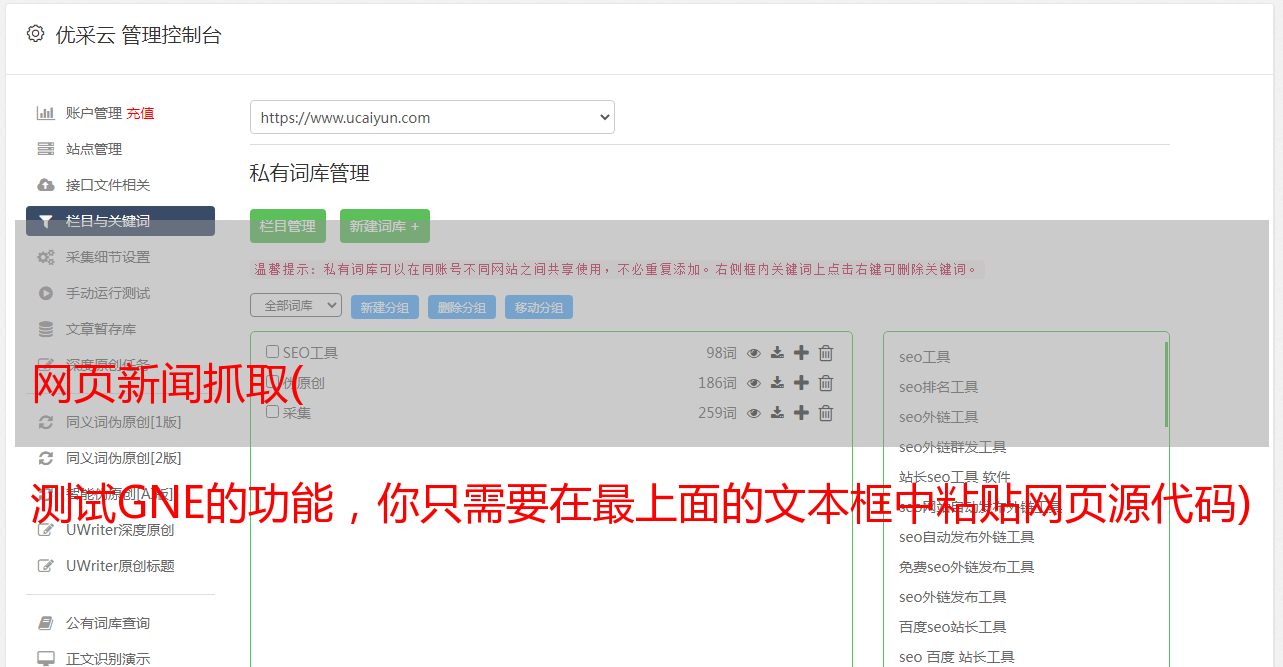The width and height of the screenshot is (1283, 667).
Task: Click the 移动分组 button
Action: 539,307
